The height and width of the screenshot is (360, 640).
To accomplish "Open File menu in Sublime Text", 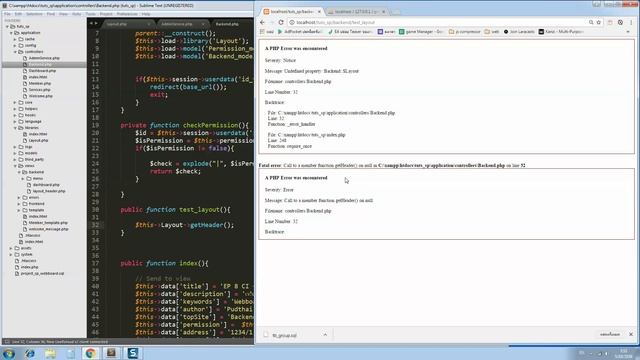I will 7,14.
